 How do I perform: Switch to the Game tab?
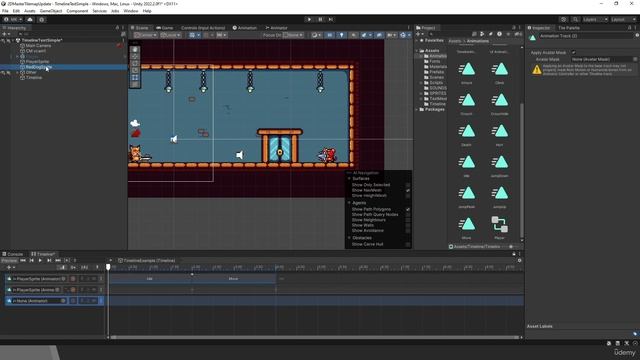pyautogui.click(x=165, y=28)
